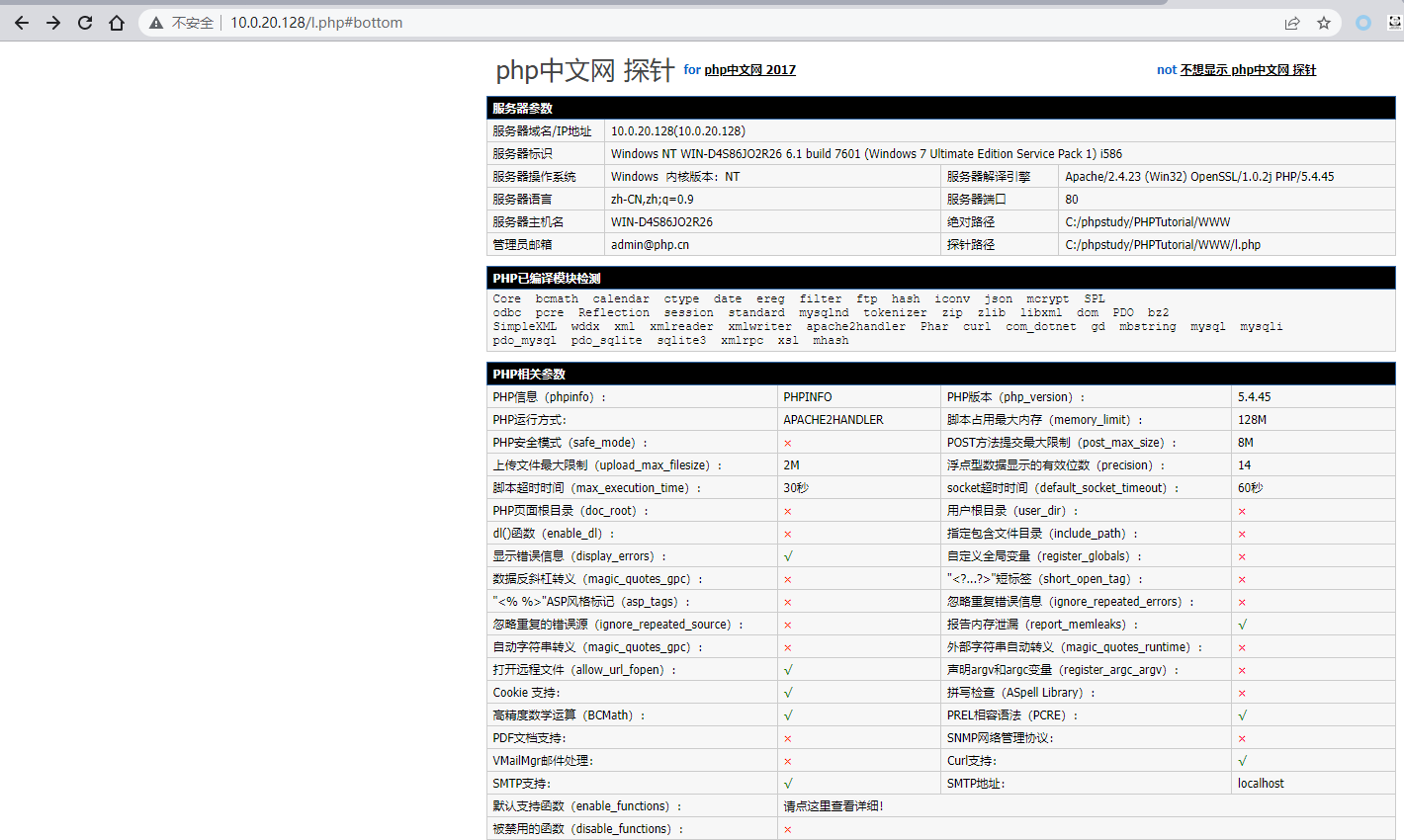This screenshot has height=840, width=1404.
Task: Select the Apache/2.4.23 OpenSSL PHP/5.4.45 value
Action: coord(1199,177)
